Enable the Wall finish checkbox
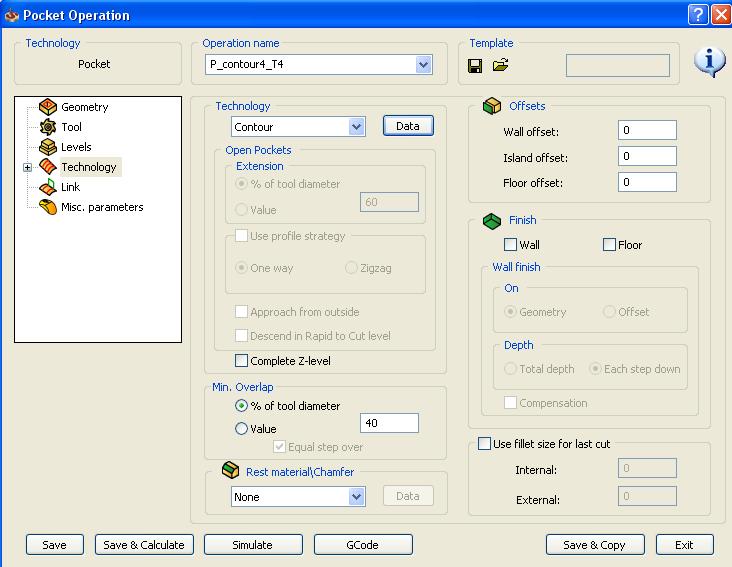The width and height of the screenshot is (732, 567). (510, 245)
